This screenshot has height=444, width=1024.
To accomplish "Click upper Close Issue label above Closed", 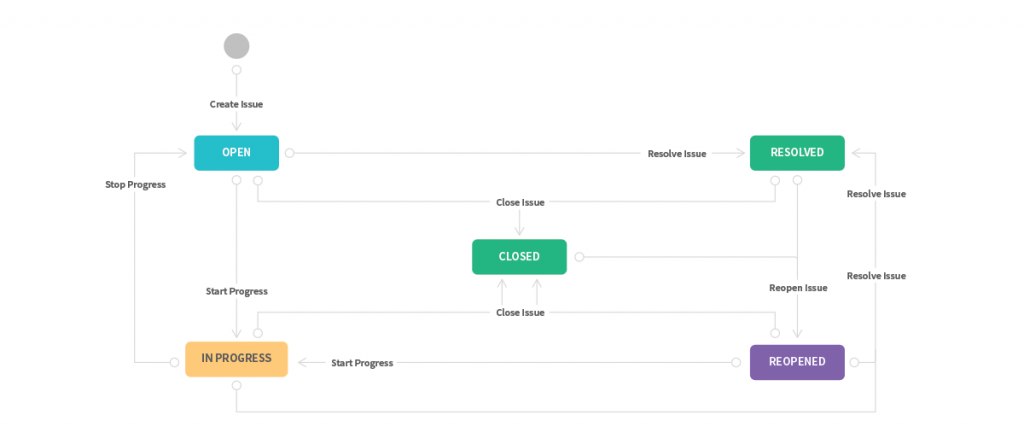I will pyautogui.click(x=520, y=202).
